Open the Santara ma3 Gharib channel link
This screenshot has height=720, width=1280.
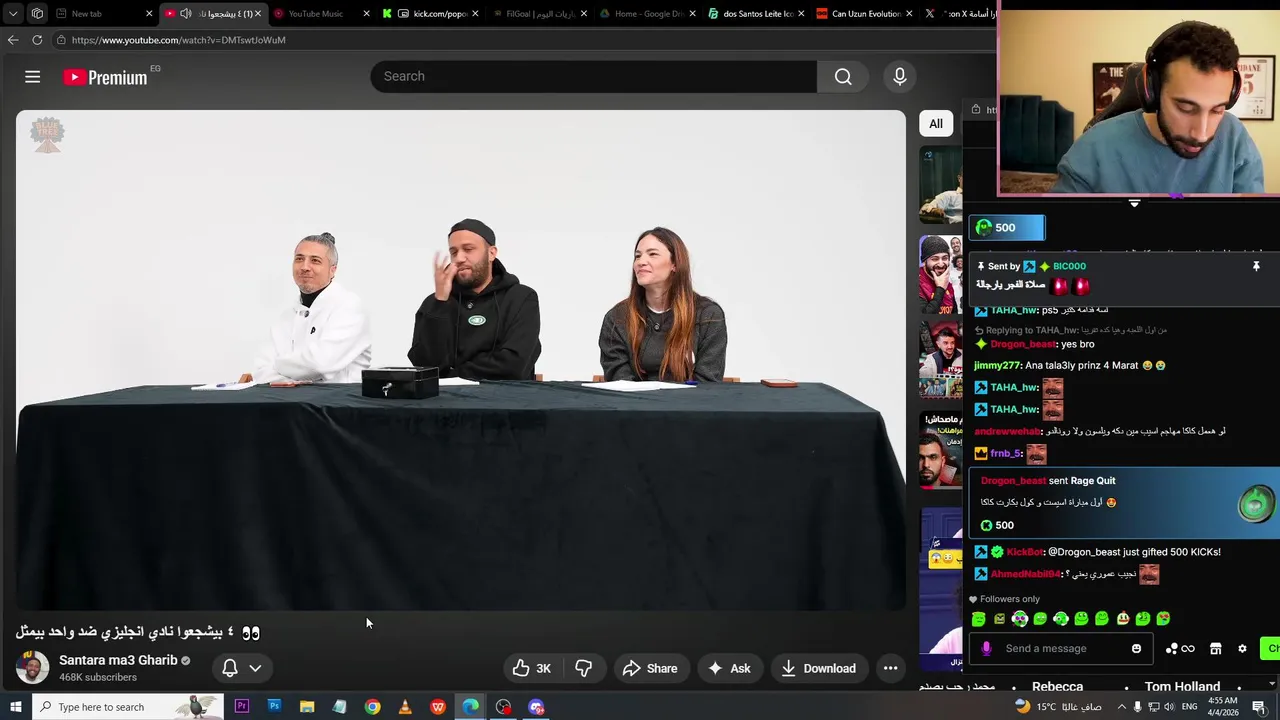tap(118, 660)
